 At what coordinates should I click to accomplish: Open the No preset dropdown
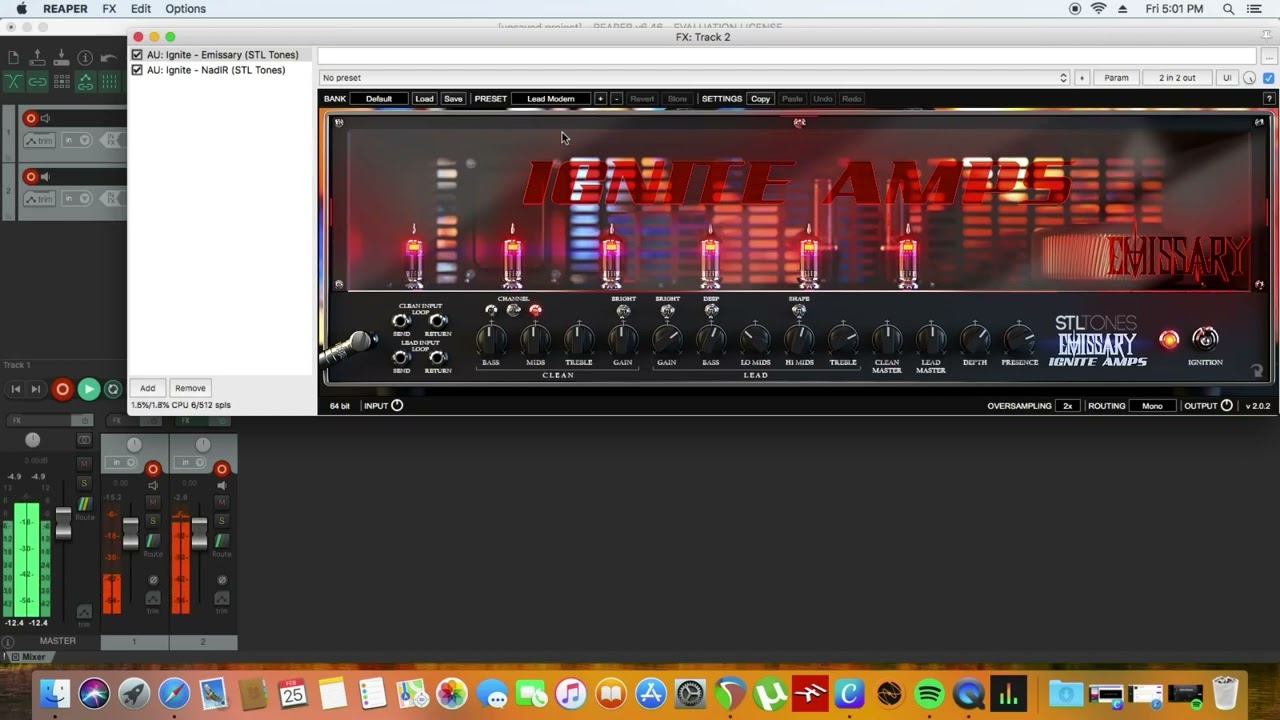[x=694, y=78]
